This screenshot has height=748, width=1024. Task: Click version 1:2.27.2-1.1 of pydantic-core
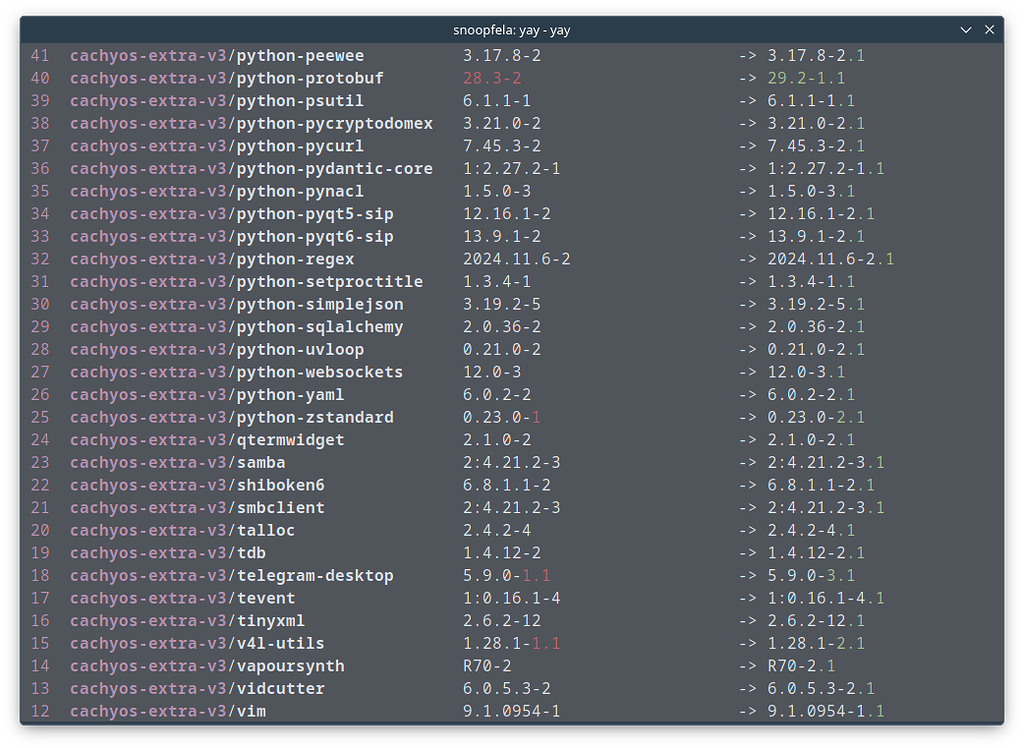click(x=825, y=169)
